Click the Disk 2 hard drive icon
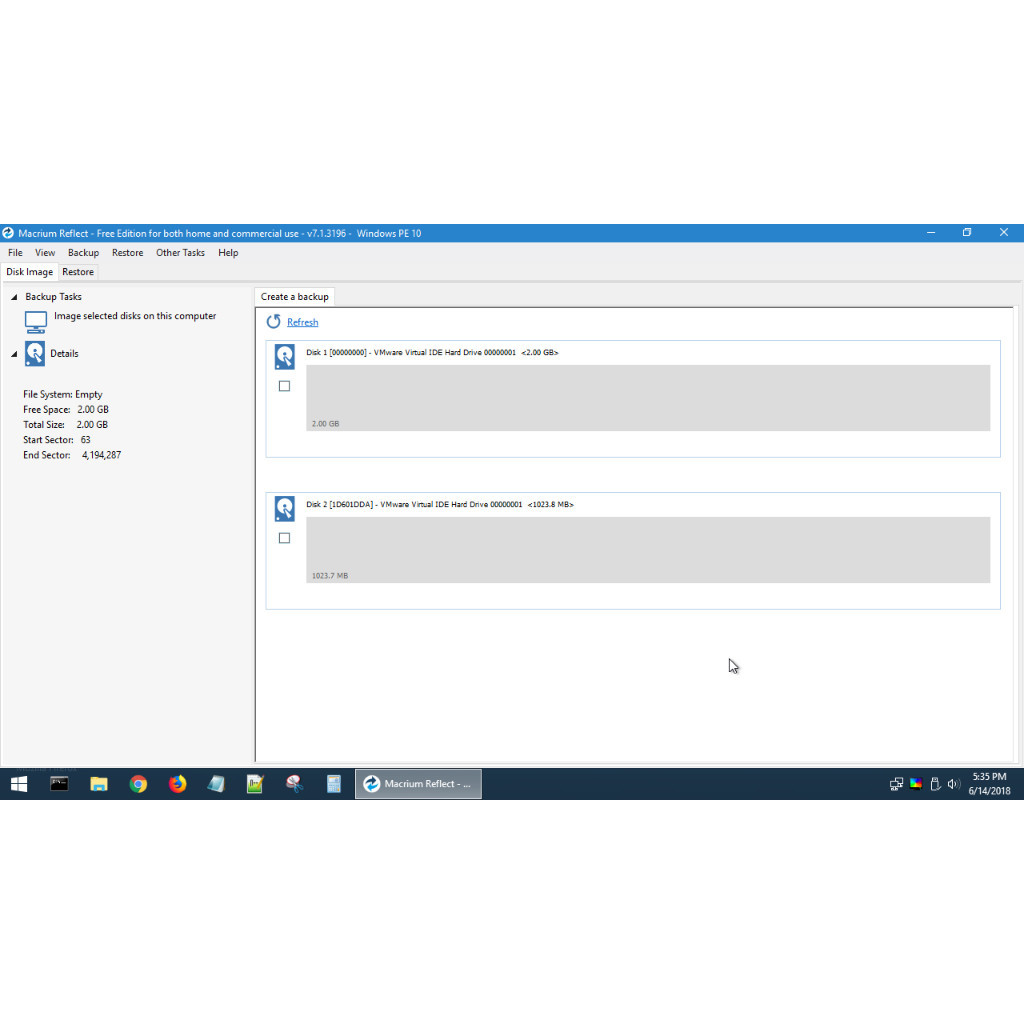 coord(285,509)
